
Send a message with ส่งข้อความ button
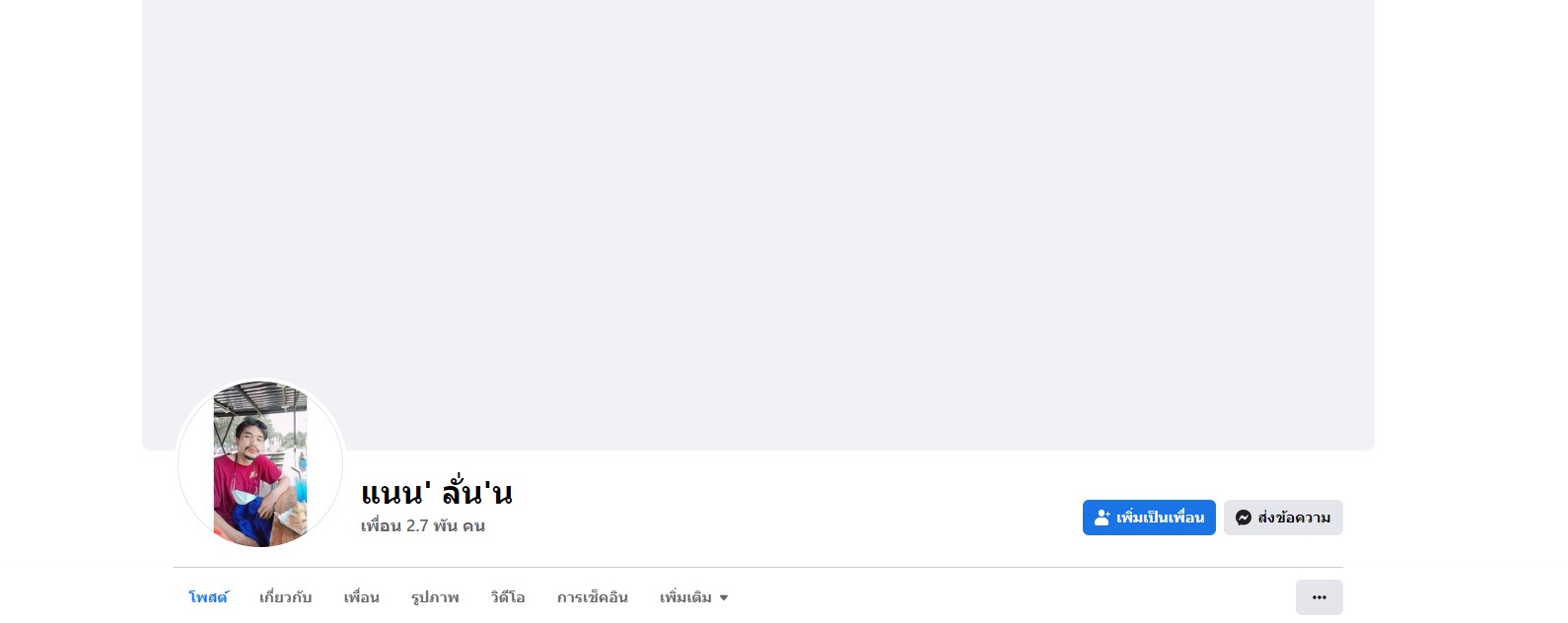tap(1283, 518)
